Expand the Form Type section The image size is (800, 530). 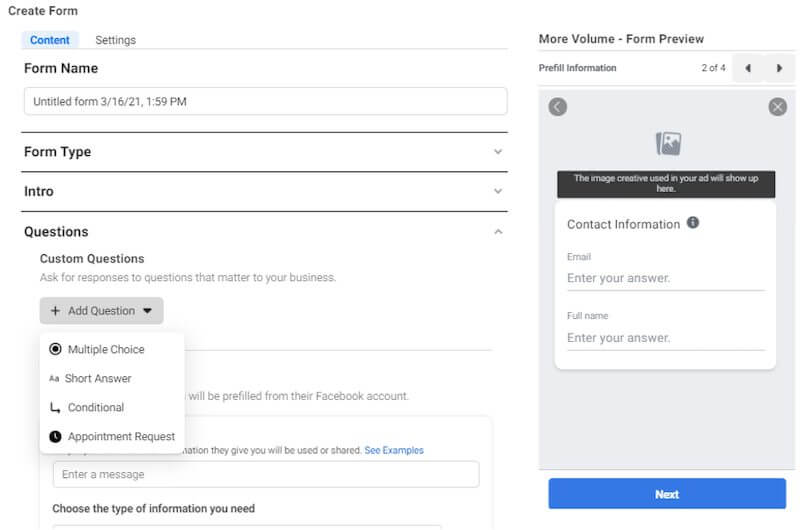pos(498,152)
